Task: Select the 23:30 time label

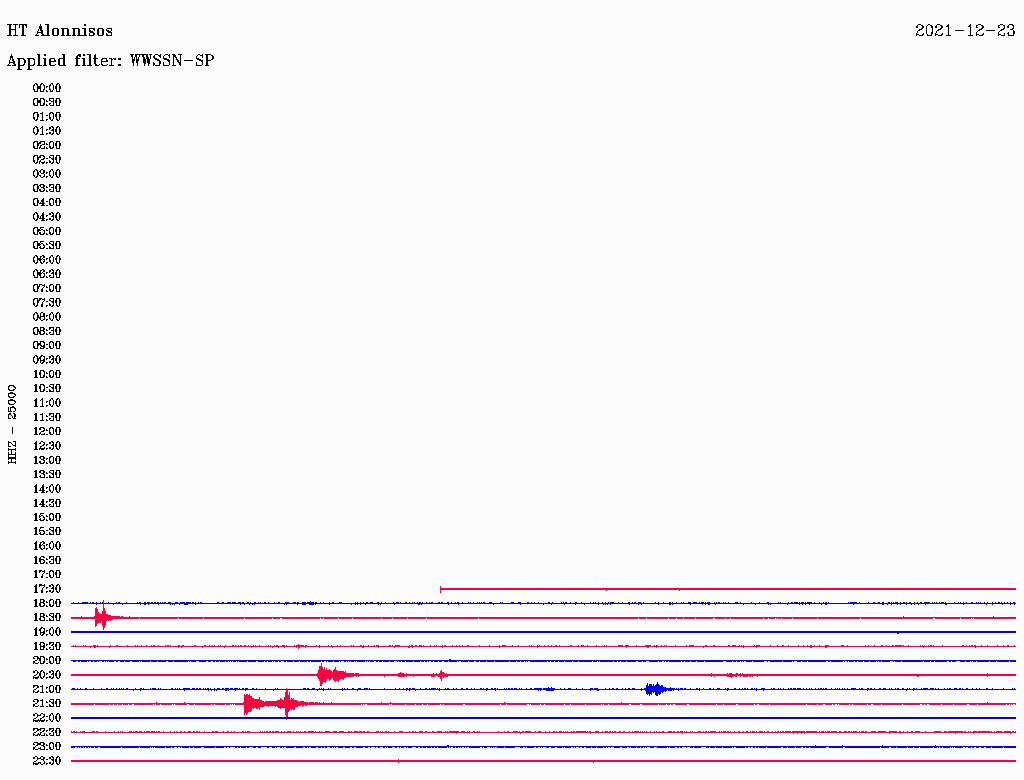Action: click(x=47, y=761)
